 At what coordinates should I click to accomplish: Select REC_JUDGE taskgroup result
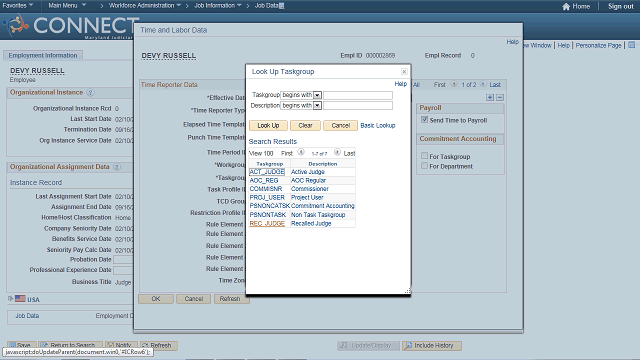coord(267,224)
